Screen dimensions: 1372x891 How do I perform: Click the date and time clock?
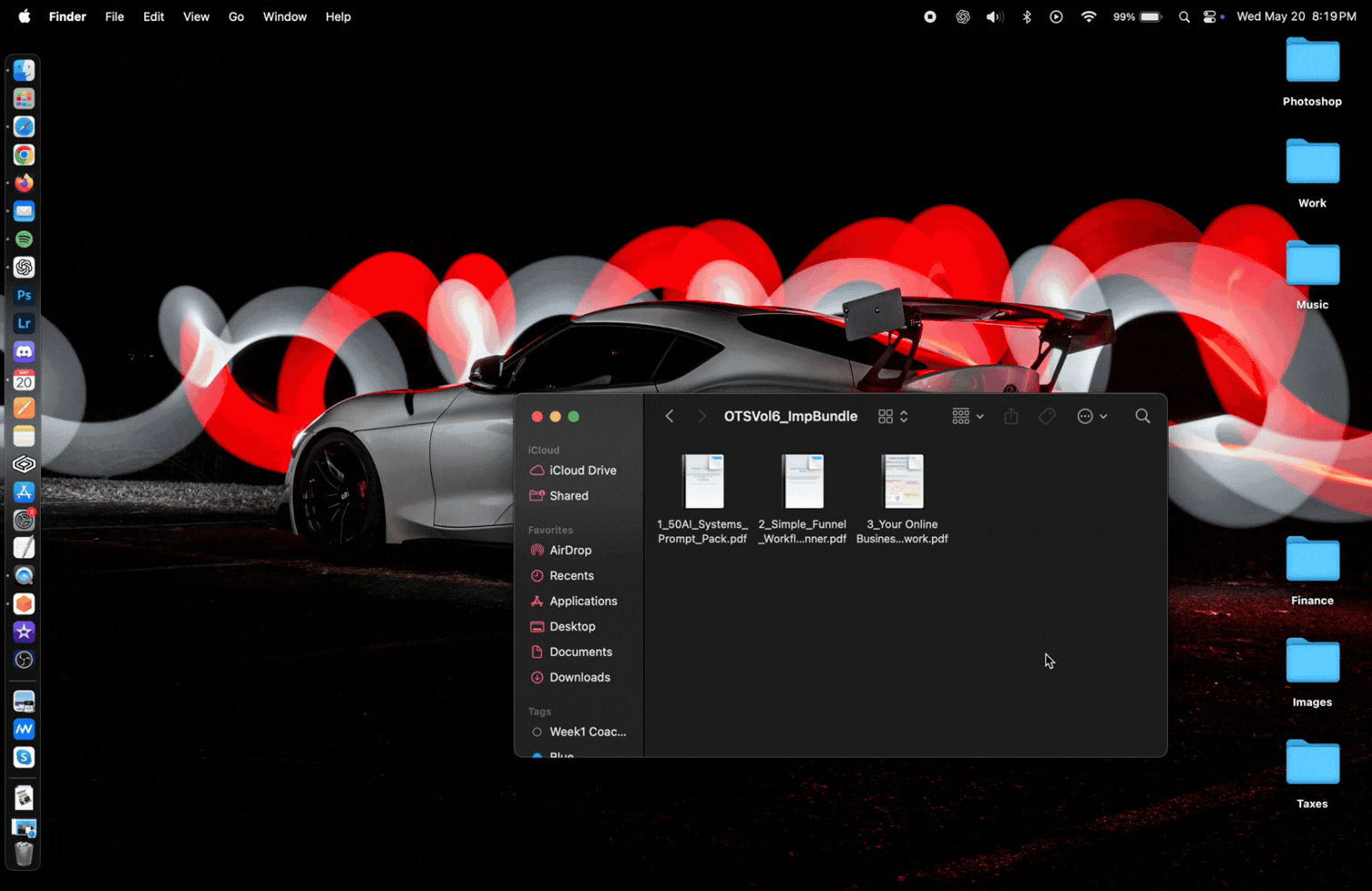click(1297, 16)
